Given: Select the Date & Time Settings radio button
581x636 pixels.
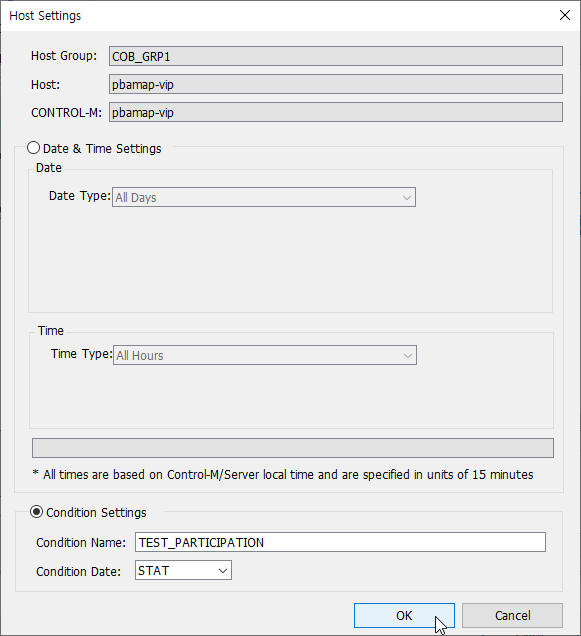Looking at the screenshot, I should coord(33,148).
